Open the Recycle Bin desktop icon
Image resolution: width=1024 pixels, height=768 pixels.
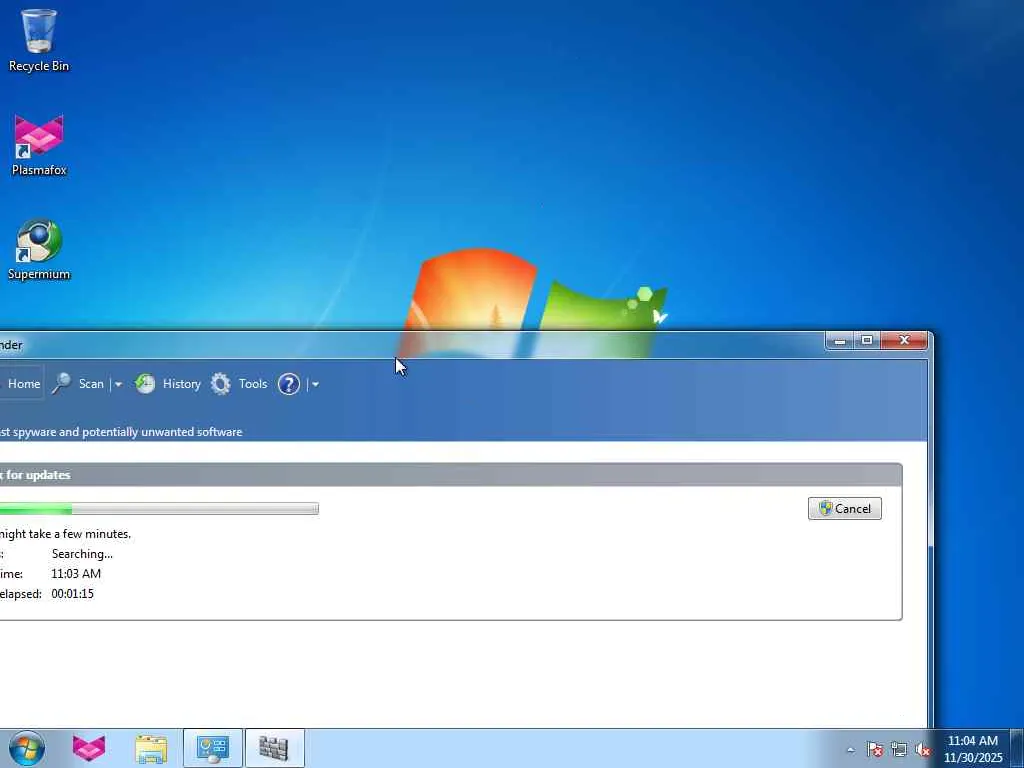[39, 40]
